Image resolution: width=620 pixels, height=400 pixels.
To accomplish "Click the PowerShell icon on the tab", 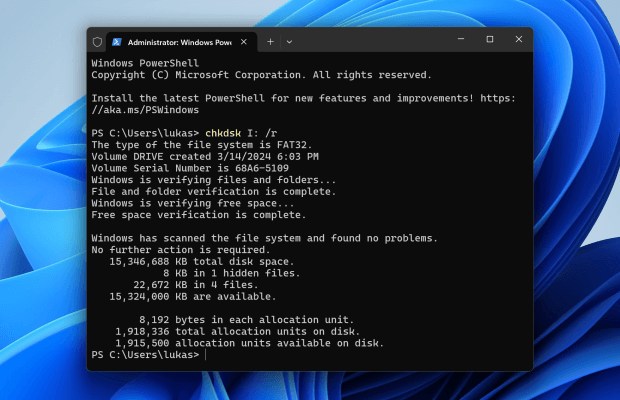I will (x=117, y=42).
